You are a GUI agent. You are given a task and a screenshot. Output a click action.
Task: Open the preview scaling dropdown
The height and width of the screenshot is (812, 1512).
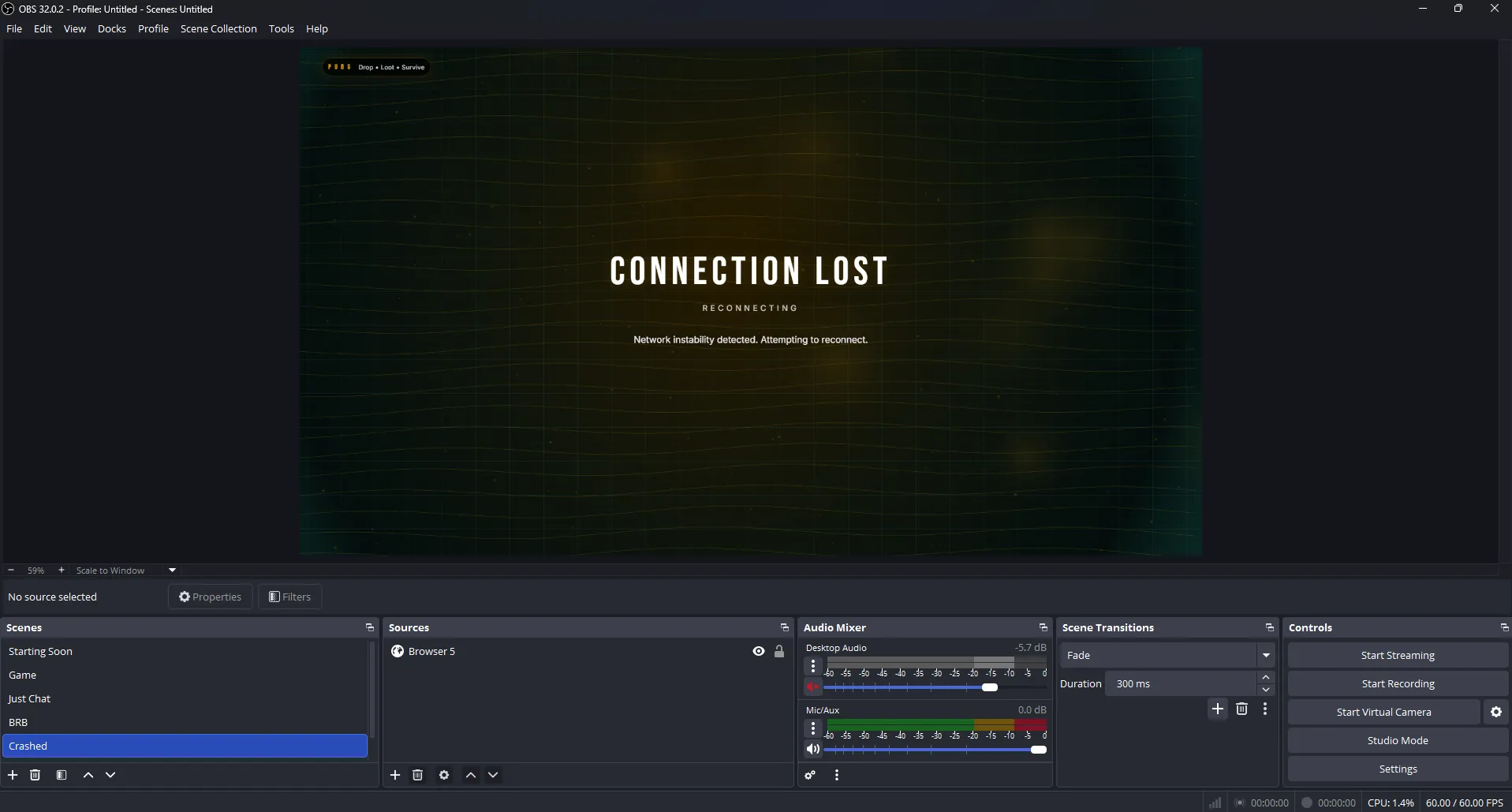170,570
